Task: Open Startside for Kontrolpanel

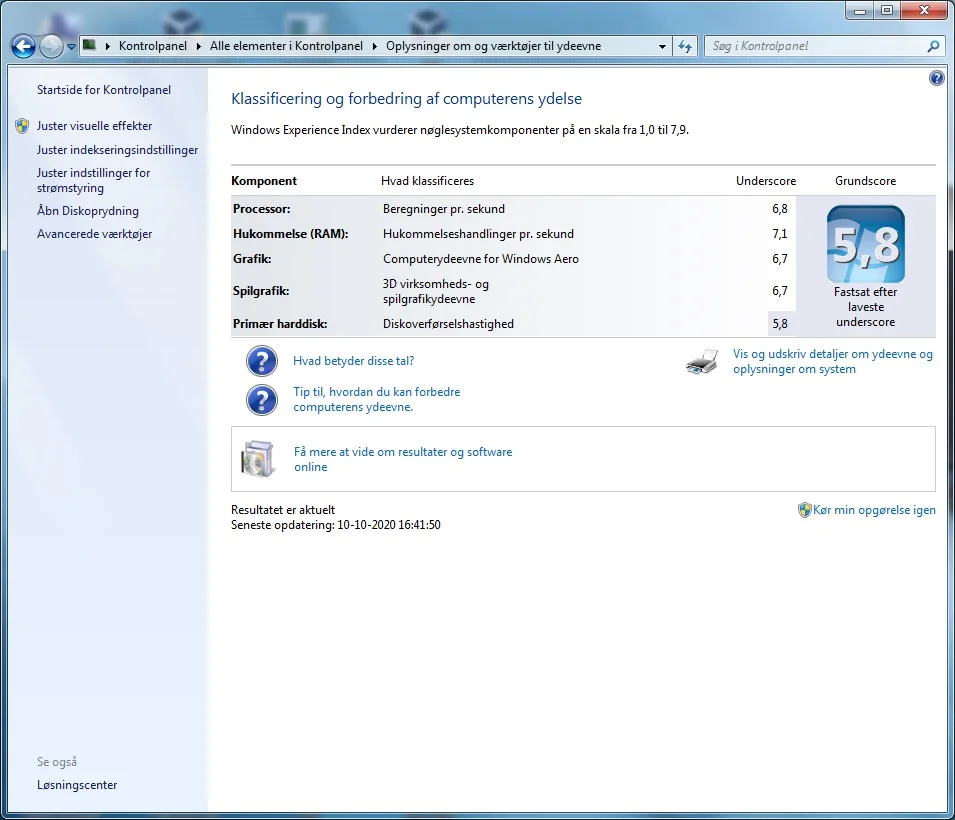Action: 104,90
